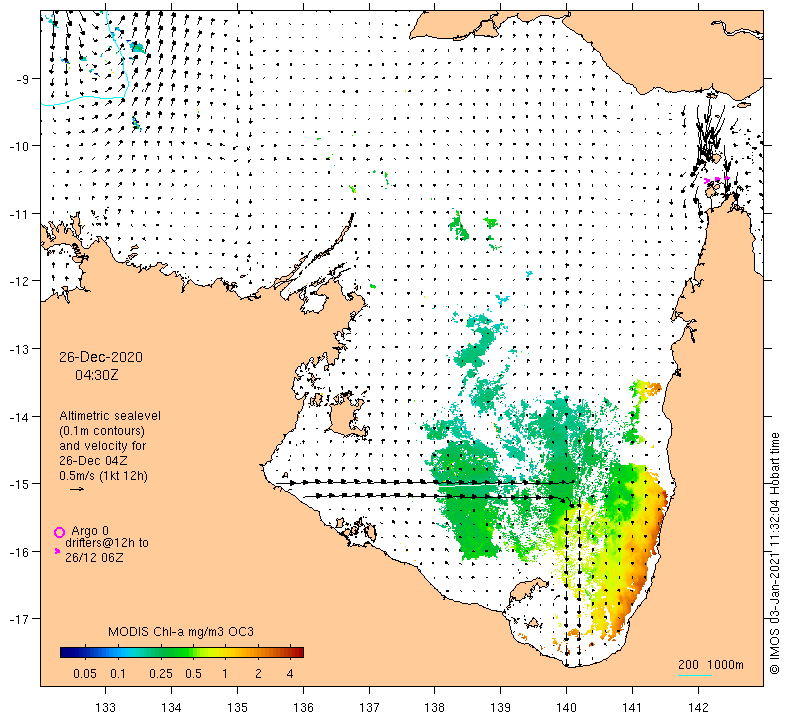Screen dimensions: 792x716
Task: Click the magenta drifter markers near Torres Strait
Action: pyautogui.click(x=717, y=179)
